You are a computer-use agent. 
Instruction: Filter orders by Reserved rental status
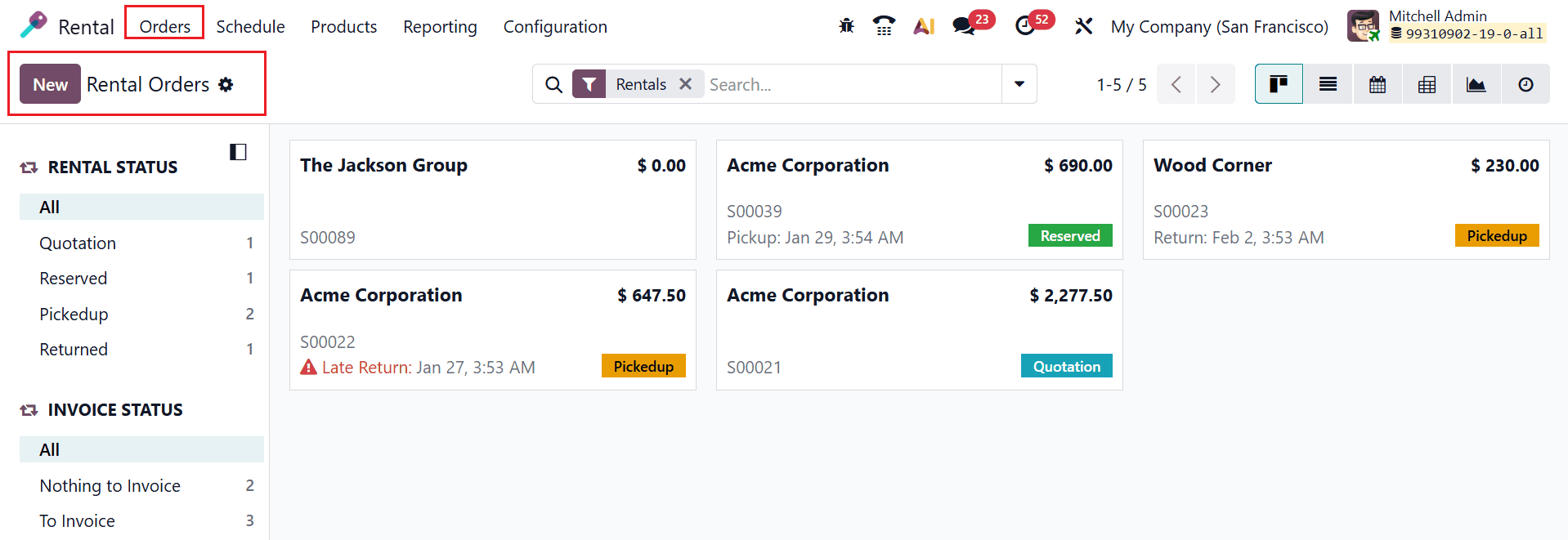click(x=73, y=278)
